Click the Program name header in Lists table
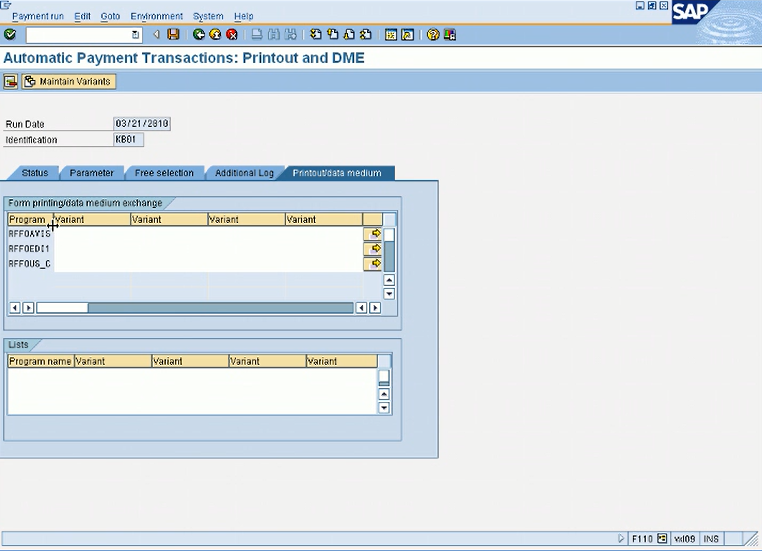The image size is (762, 551). [41, 362]
